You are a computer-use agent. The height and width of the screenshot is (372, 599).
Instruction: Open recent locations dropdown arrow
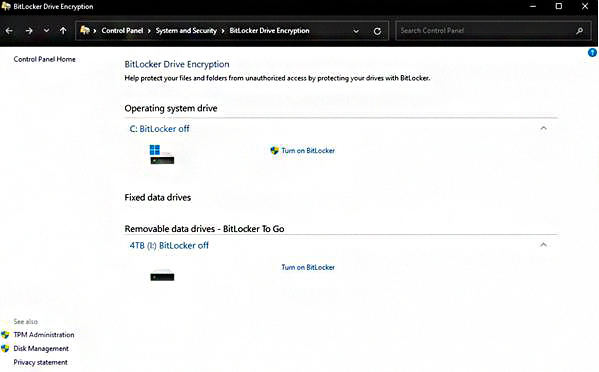[46, 31]
